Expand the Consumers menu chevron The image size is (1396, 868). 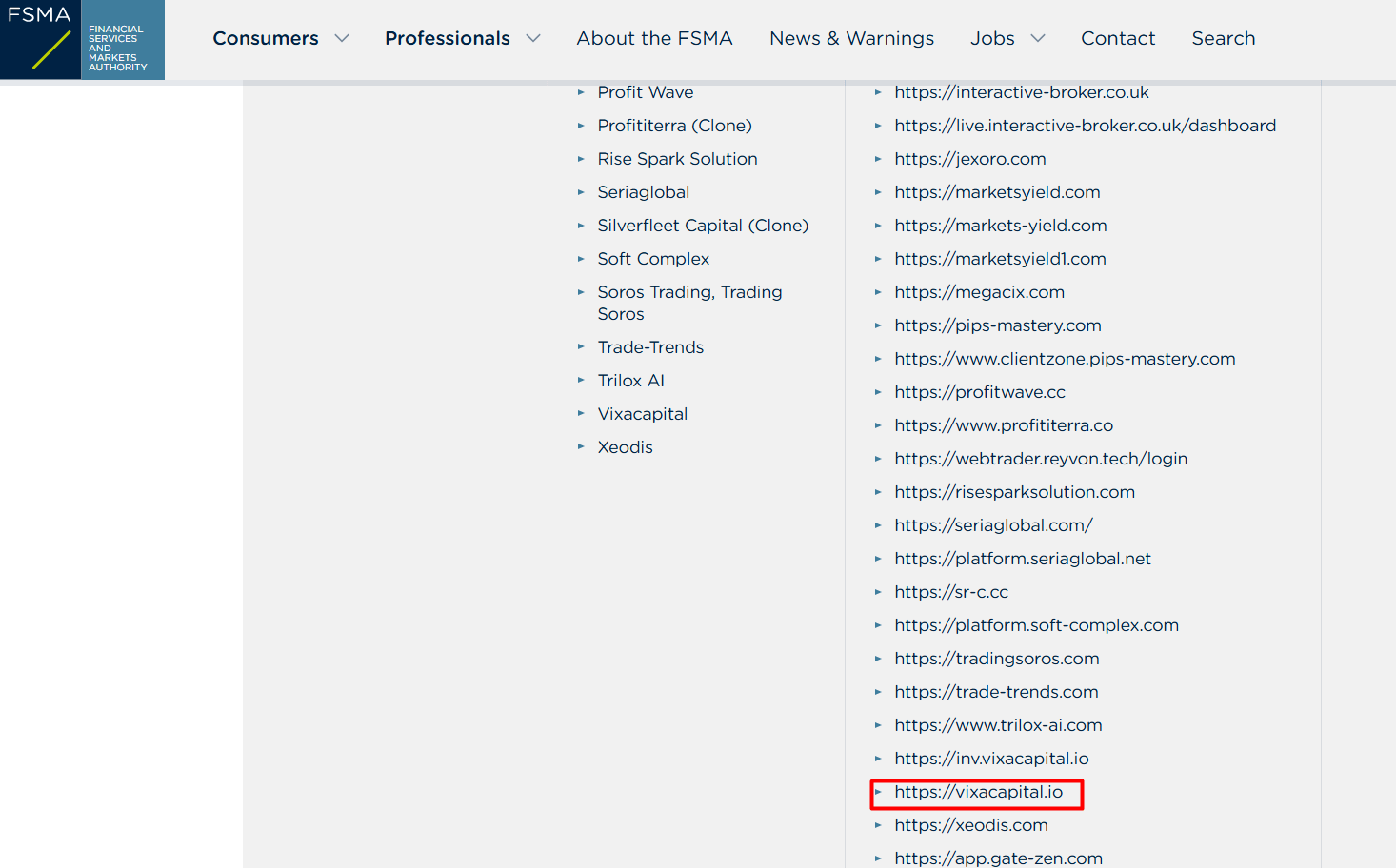(x=342, y=38)
